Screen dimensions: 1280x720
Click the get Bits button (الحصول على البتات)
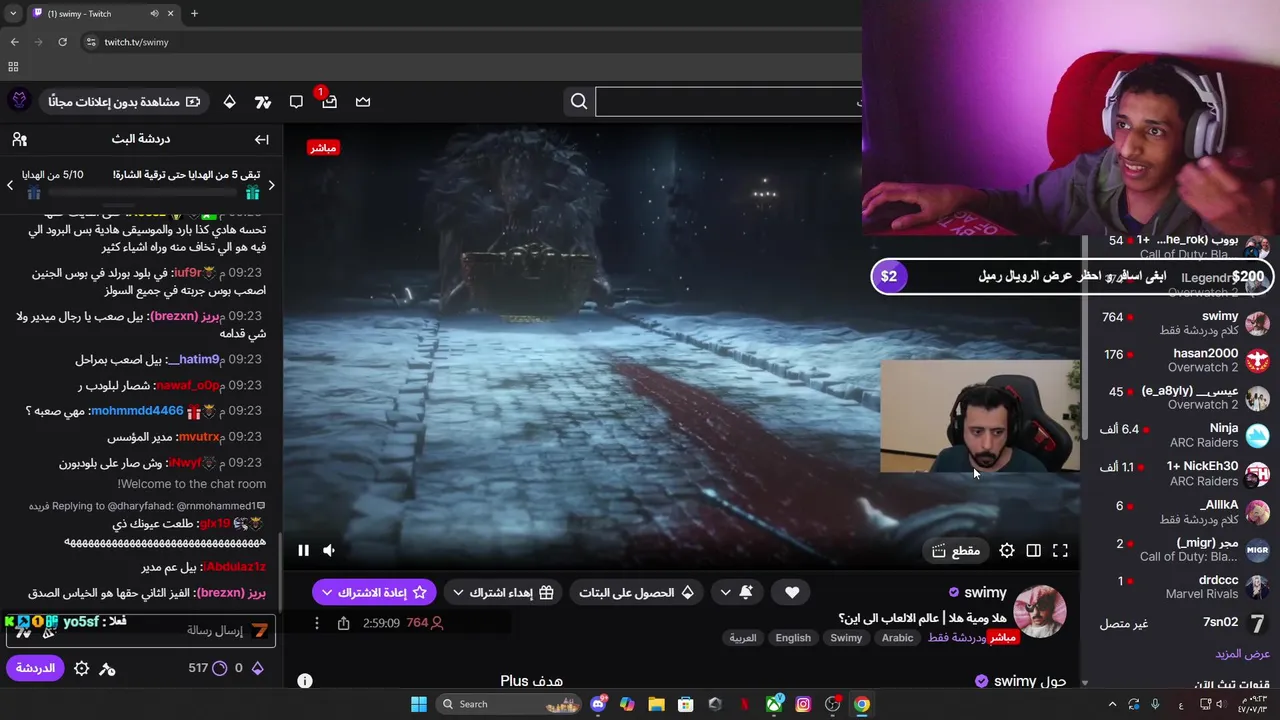point(636,592)
